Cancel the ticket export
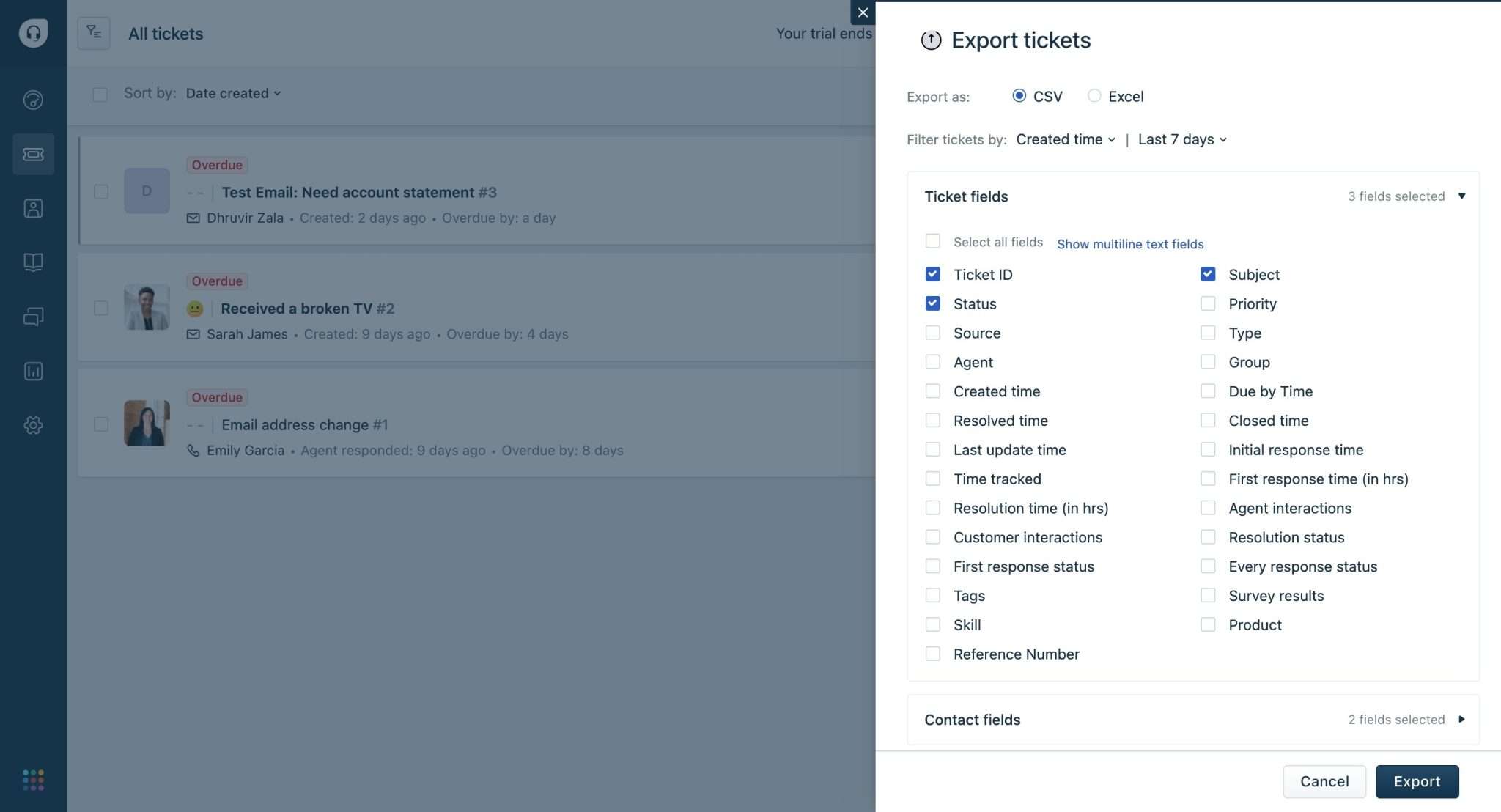The image size is (1501, 812). (x=1324, y=781)
